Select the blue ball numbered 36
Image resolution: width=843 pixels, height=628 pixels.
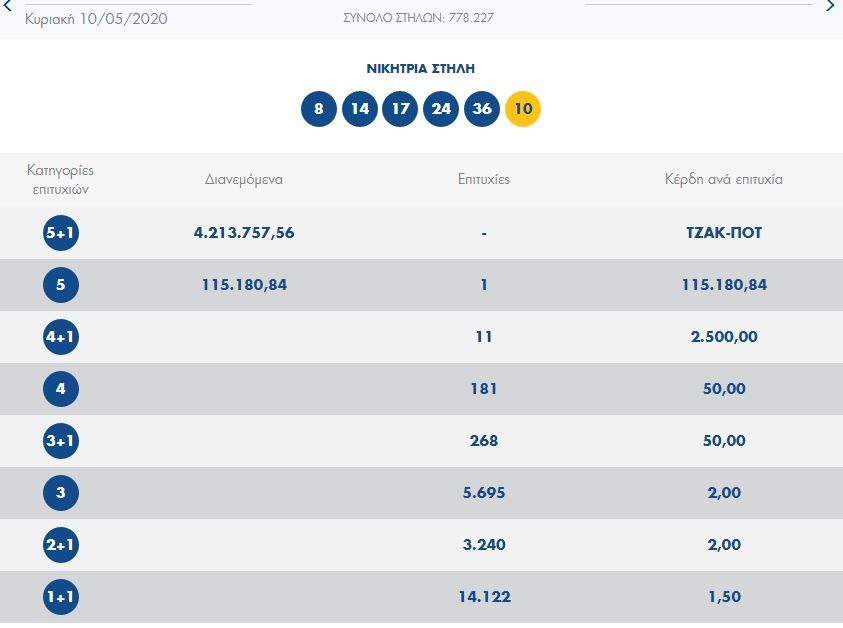click(482, 109)
